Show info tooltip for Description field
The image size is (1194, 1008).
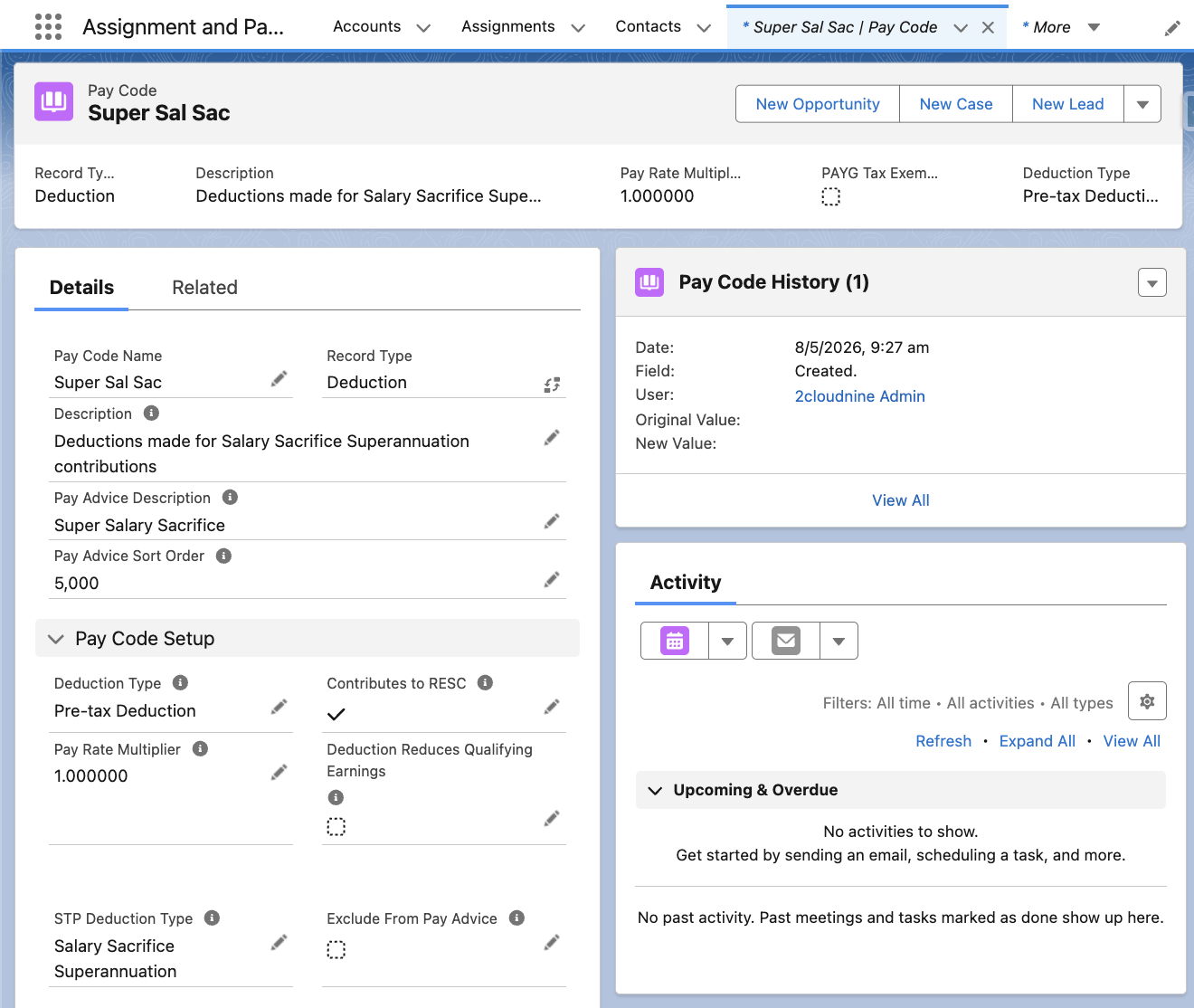(151, 413)
